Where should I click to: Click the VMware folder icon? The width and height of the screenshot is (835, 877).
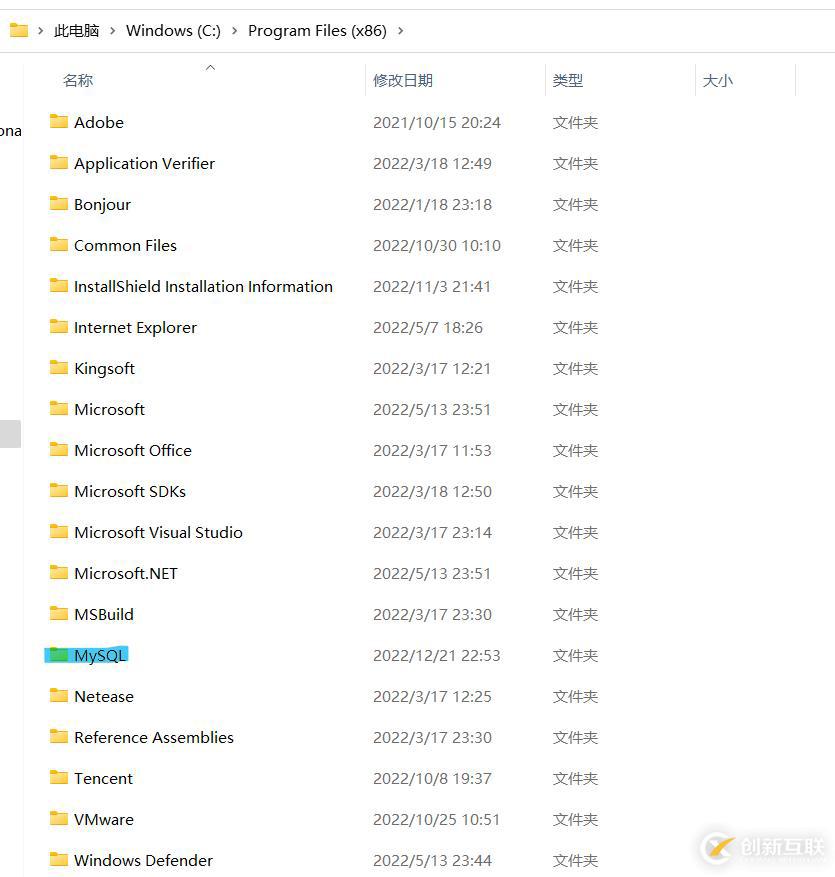pos(59,818)
